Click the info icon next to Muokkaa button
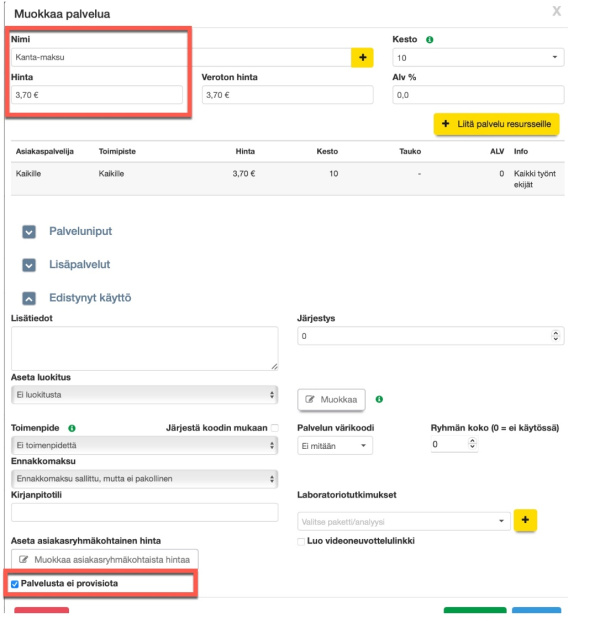600x627 pixels. 379,399
